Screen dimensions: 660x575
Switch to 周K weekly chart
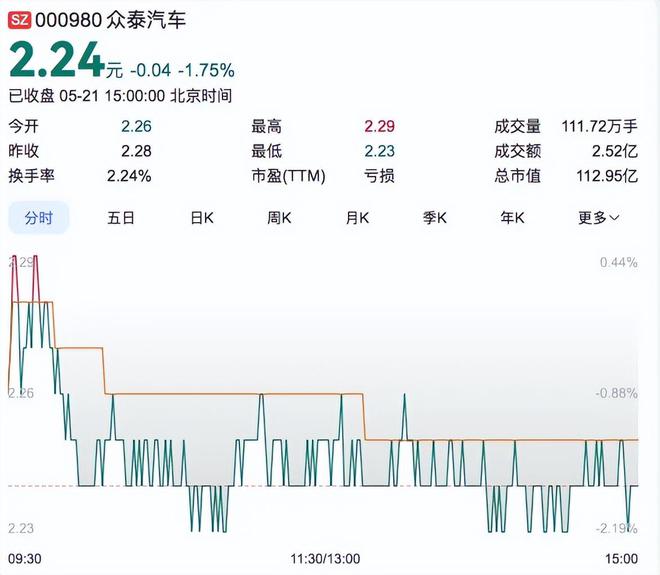(279, 217)
